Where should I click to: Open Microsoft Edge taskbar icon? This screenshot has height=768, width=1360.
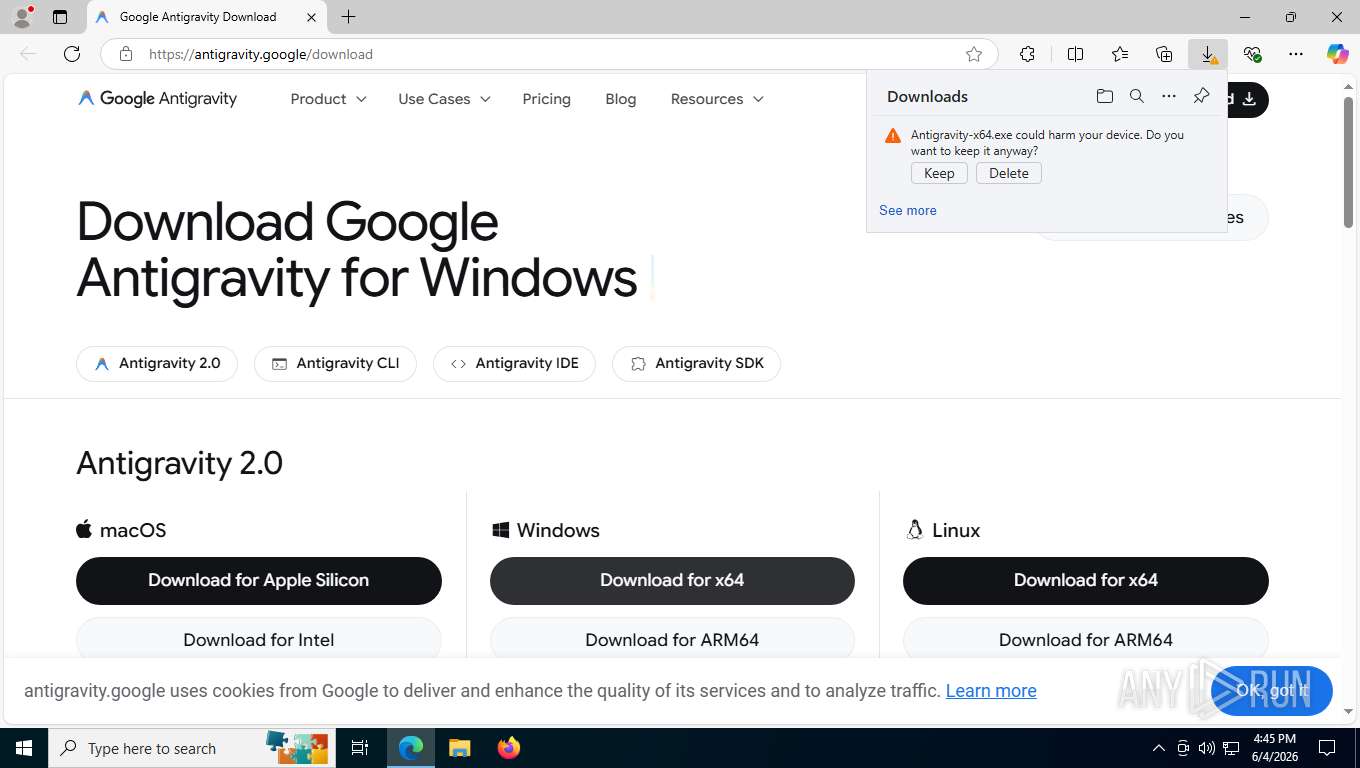(410, 748)
